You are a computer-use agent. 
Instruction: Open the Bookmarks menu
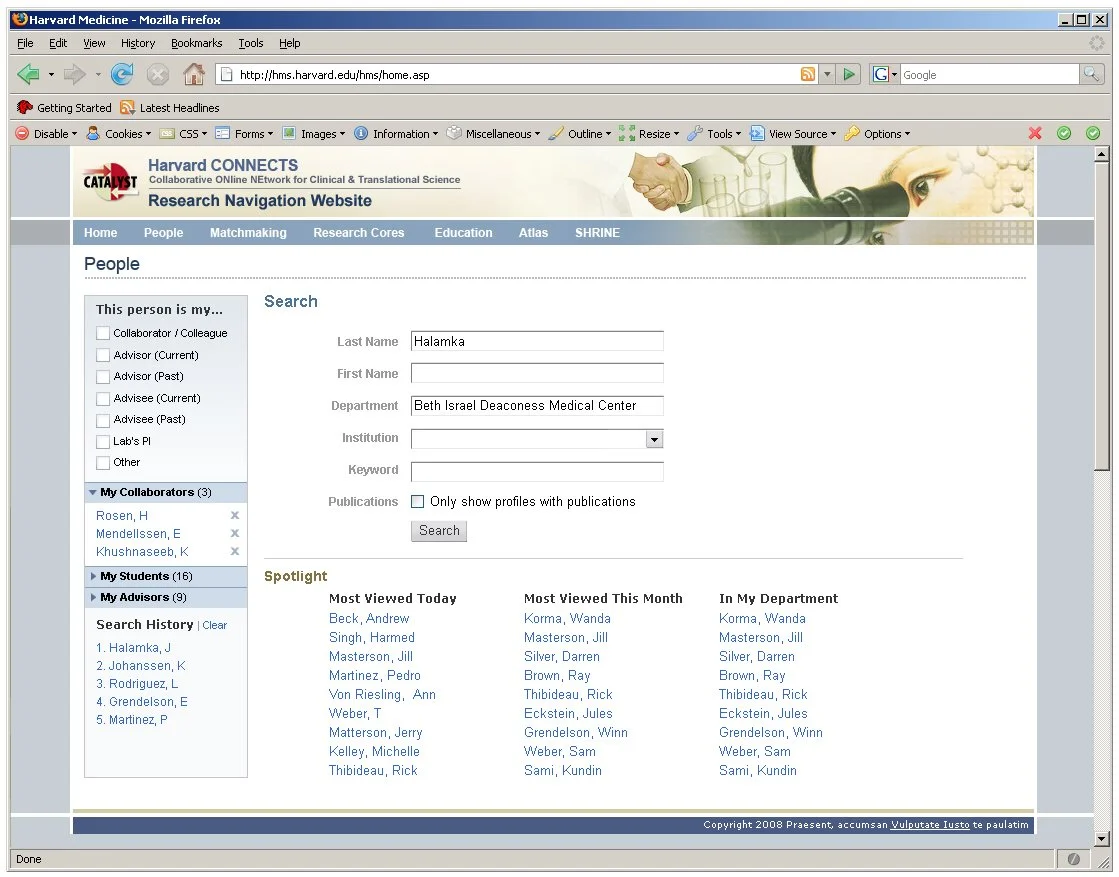[x=196, y=43]
